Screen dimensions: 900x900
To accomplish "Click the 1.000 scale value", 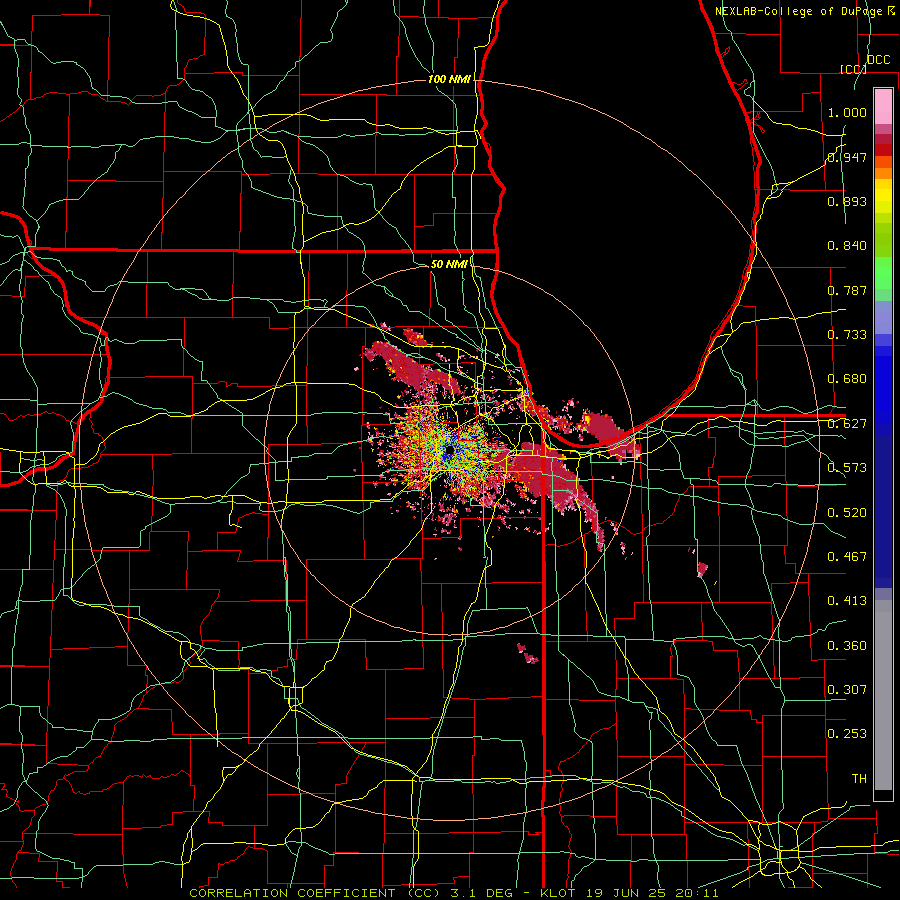I will (x=847, y=112).
